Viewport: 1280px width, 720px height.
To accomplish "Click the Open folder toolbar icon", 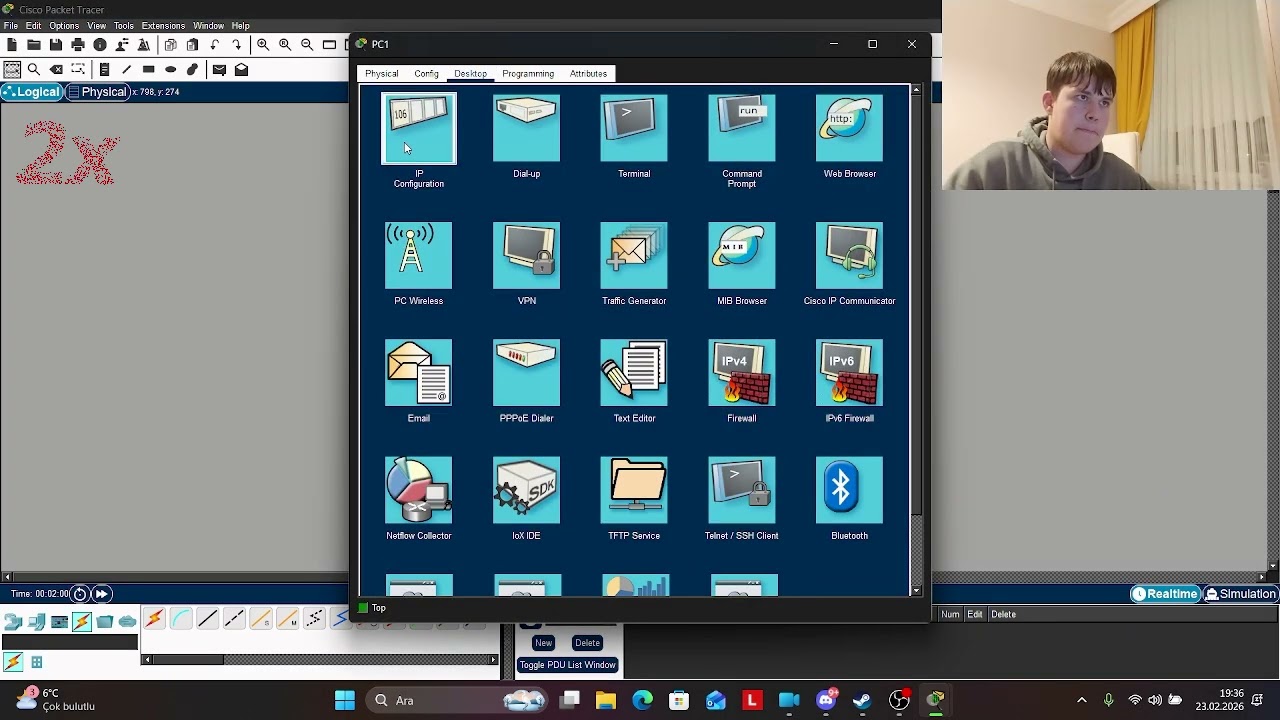I will (x=34, y=45).
